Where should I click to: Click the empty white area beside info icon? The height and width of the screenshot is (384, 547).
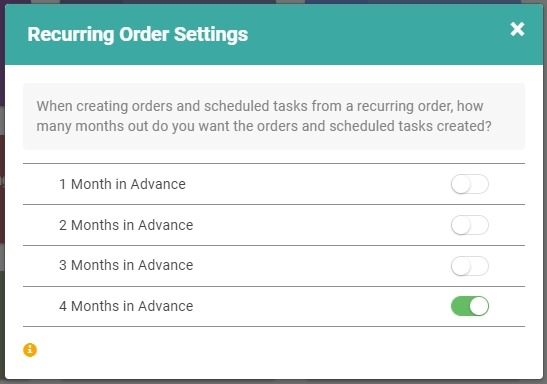point(279,352)
